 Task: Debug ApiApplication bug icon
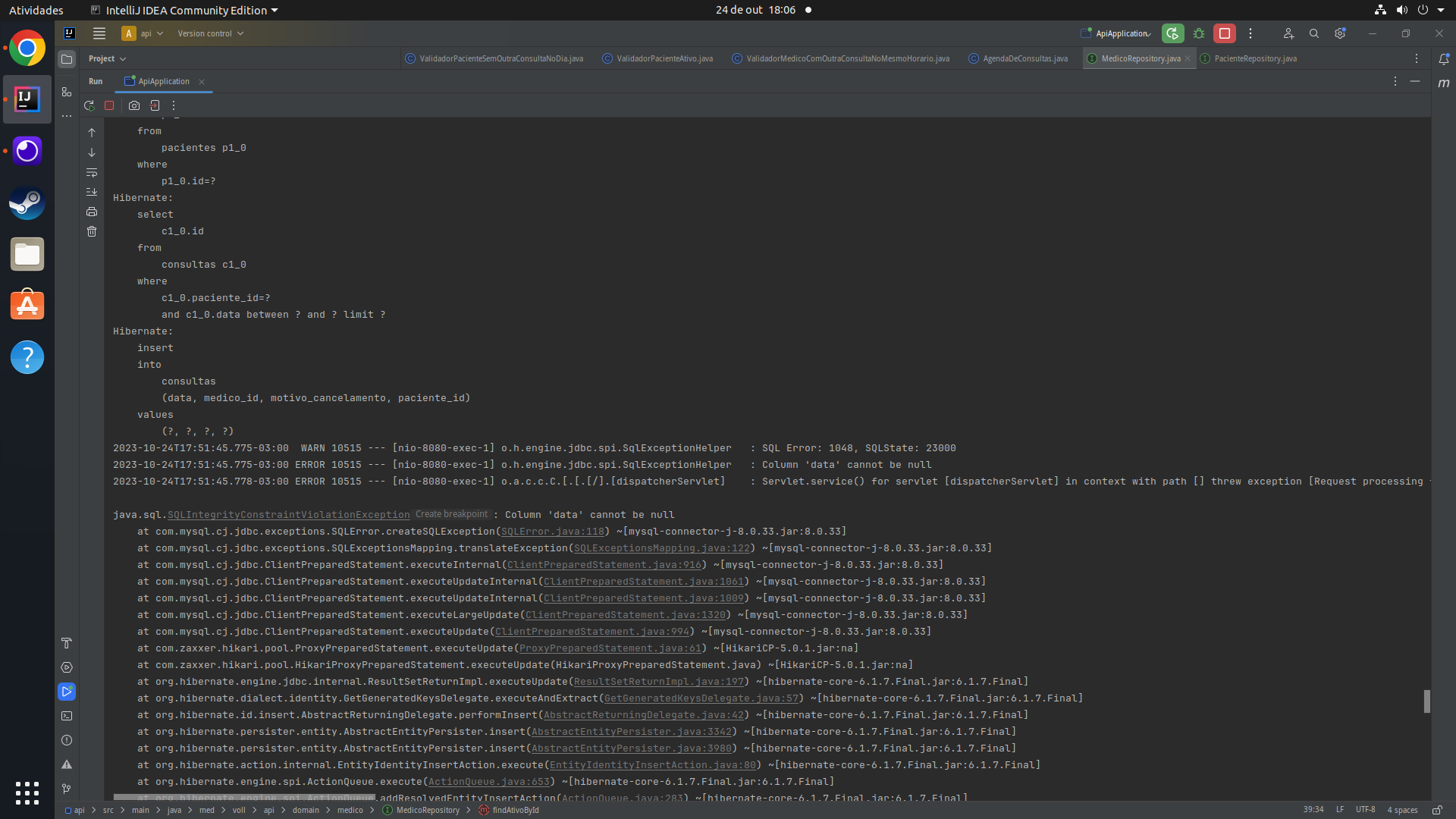1199,33
